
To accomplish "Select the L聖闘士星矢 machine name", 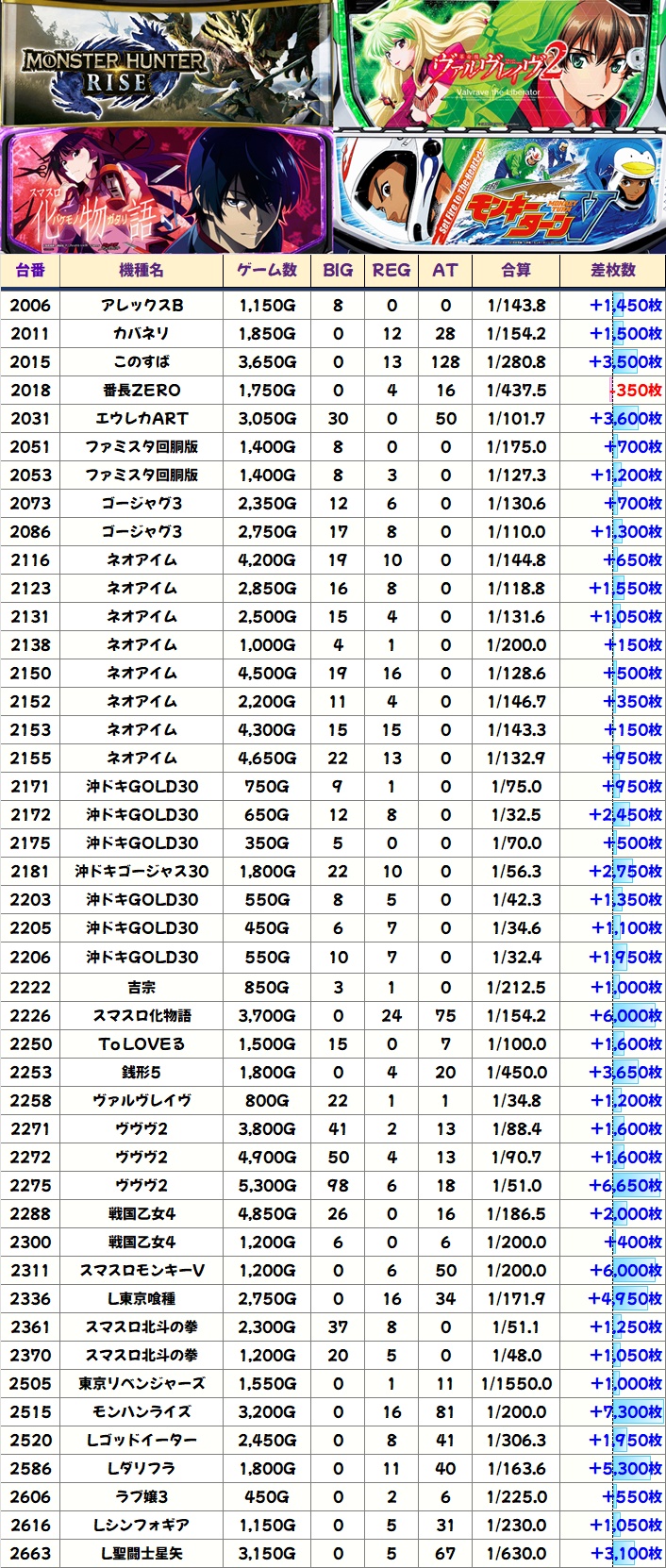I will coord(142,1554).
